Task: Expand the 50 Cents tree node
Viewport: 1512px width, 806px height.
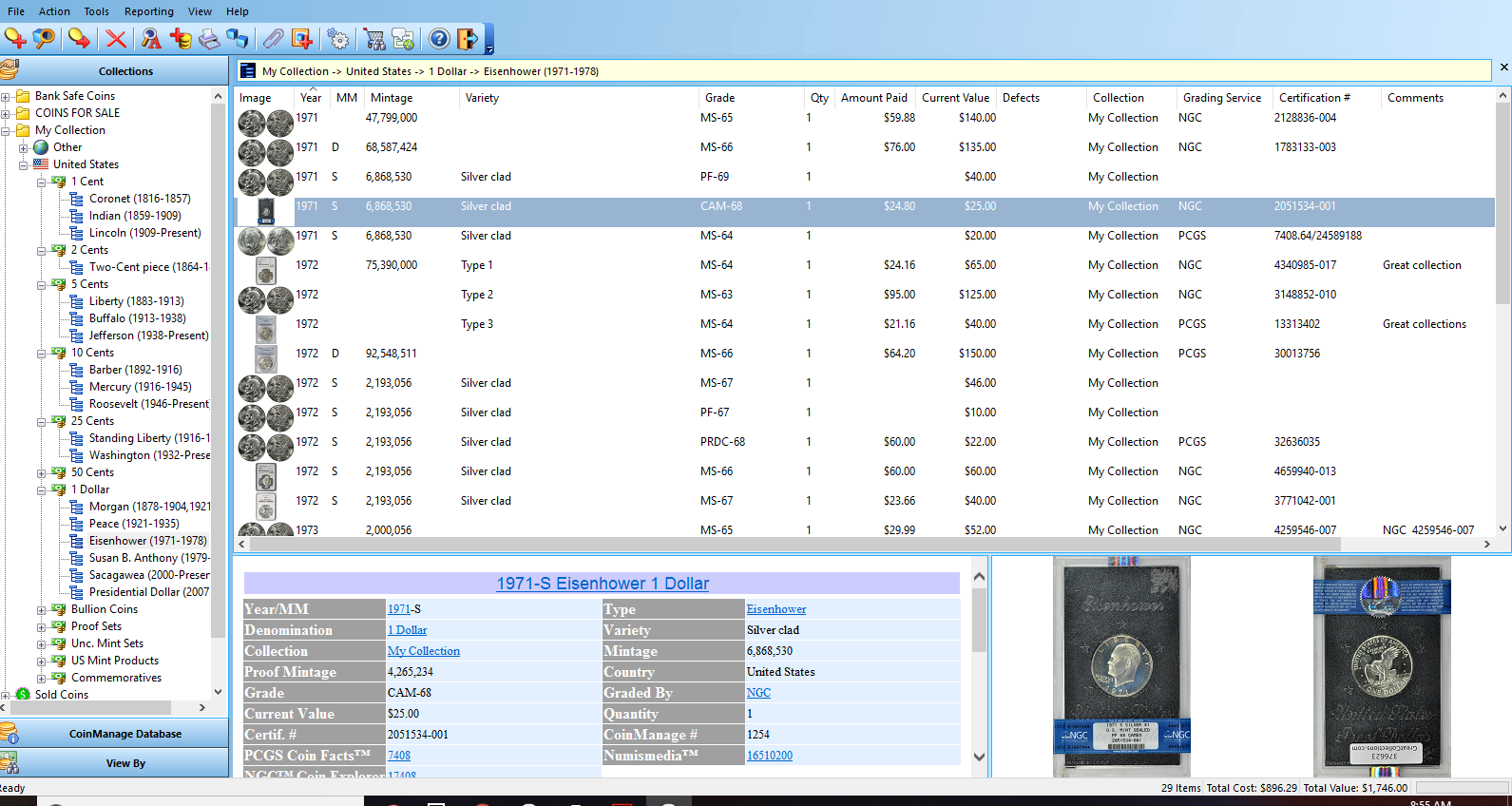Action: coord(42,472)
